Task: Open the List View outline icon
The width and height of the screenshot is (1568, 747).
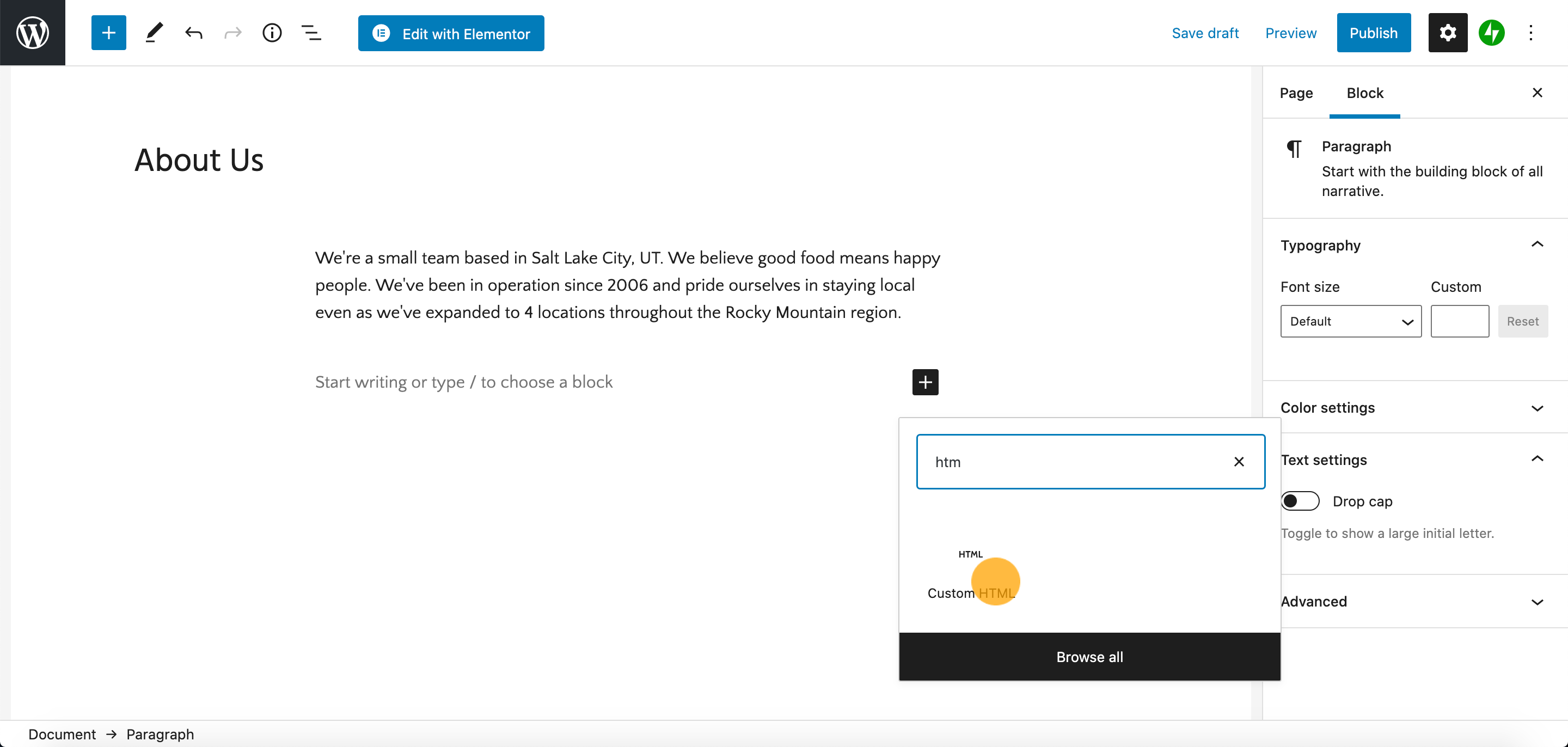Action: pos(311,33)
